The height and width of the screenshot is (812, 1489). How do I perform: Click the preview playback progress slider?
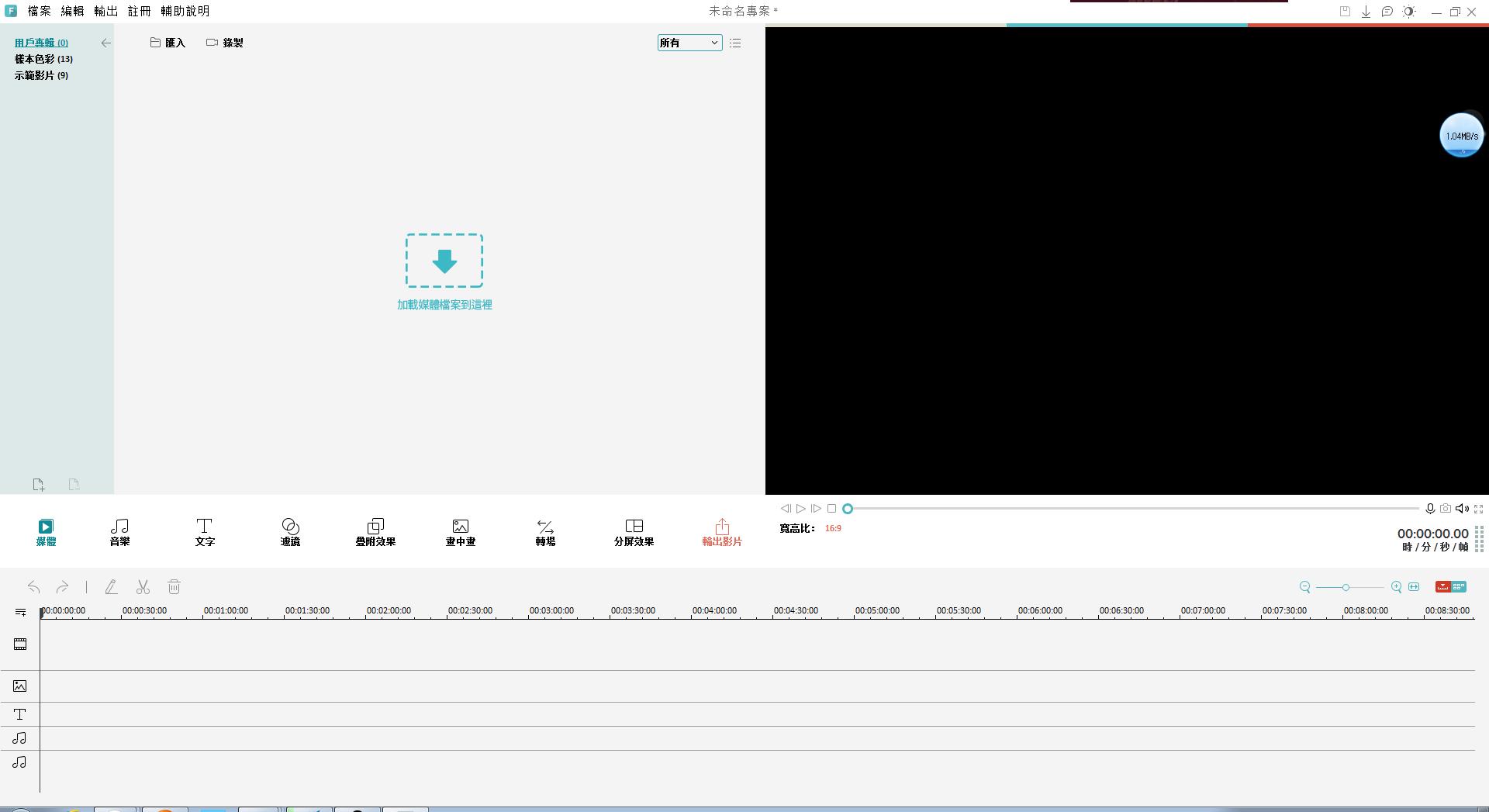click(1133, 509)
